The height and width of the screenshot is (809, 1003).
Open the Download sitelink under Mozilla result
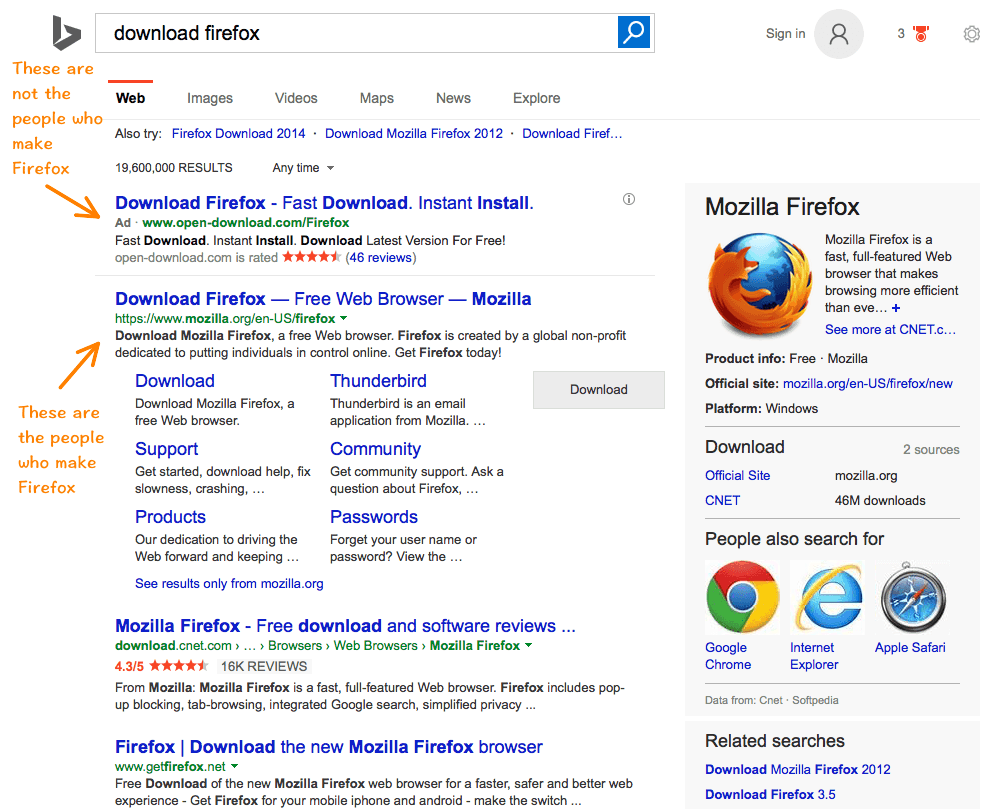[175, 381]
